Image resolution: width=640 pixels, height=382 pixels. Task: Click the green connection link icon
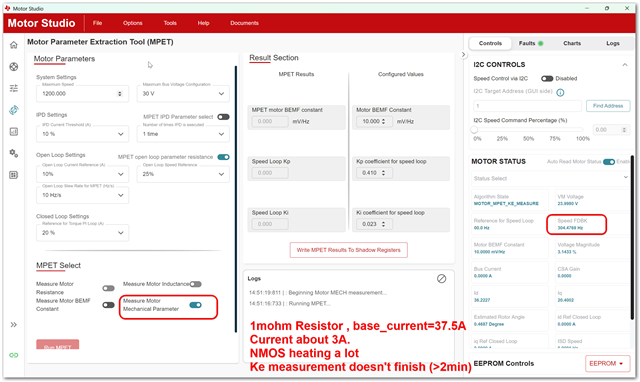click(13, 355)
